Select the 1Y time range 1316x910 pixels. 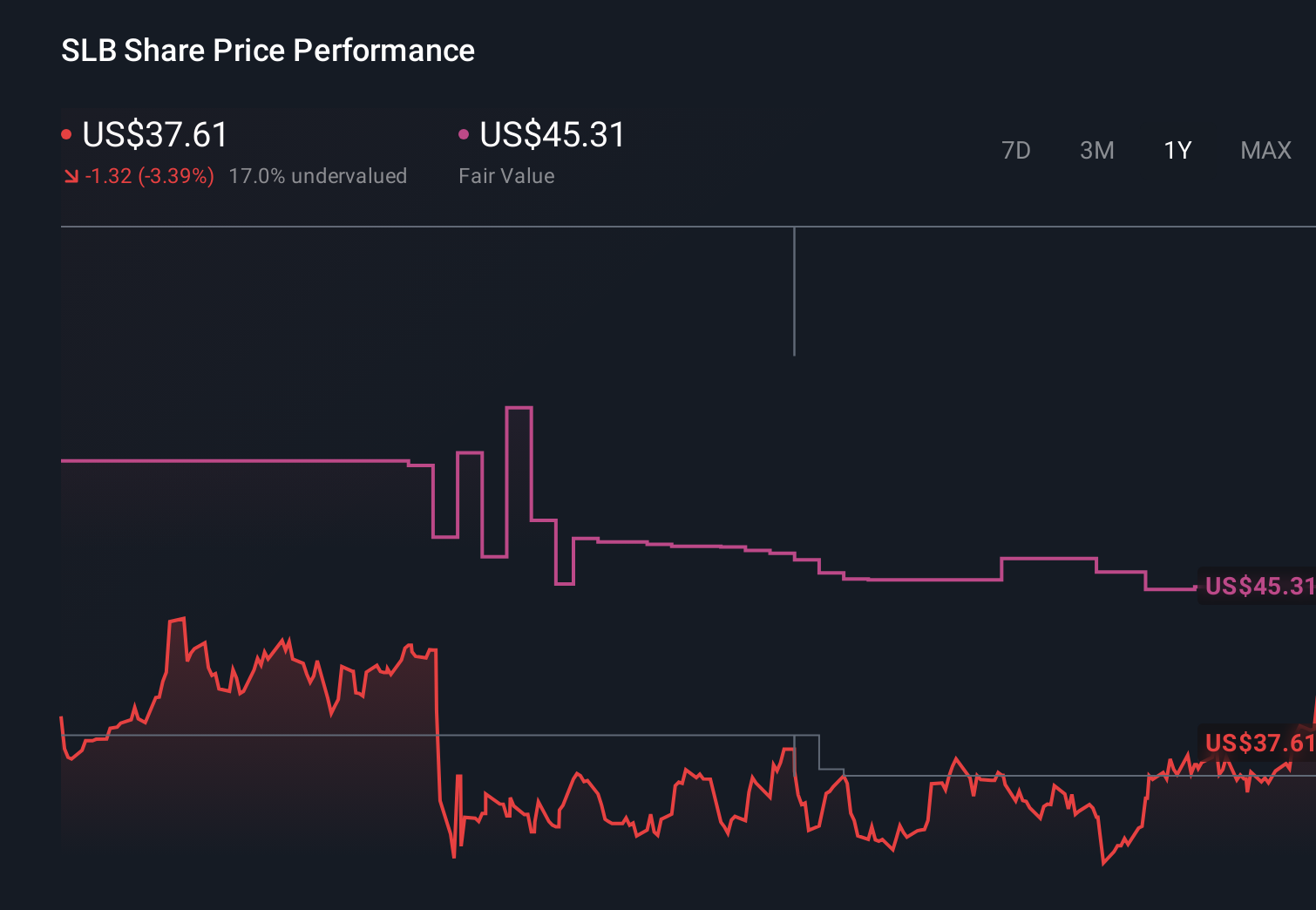click(1177, 150)
